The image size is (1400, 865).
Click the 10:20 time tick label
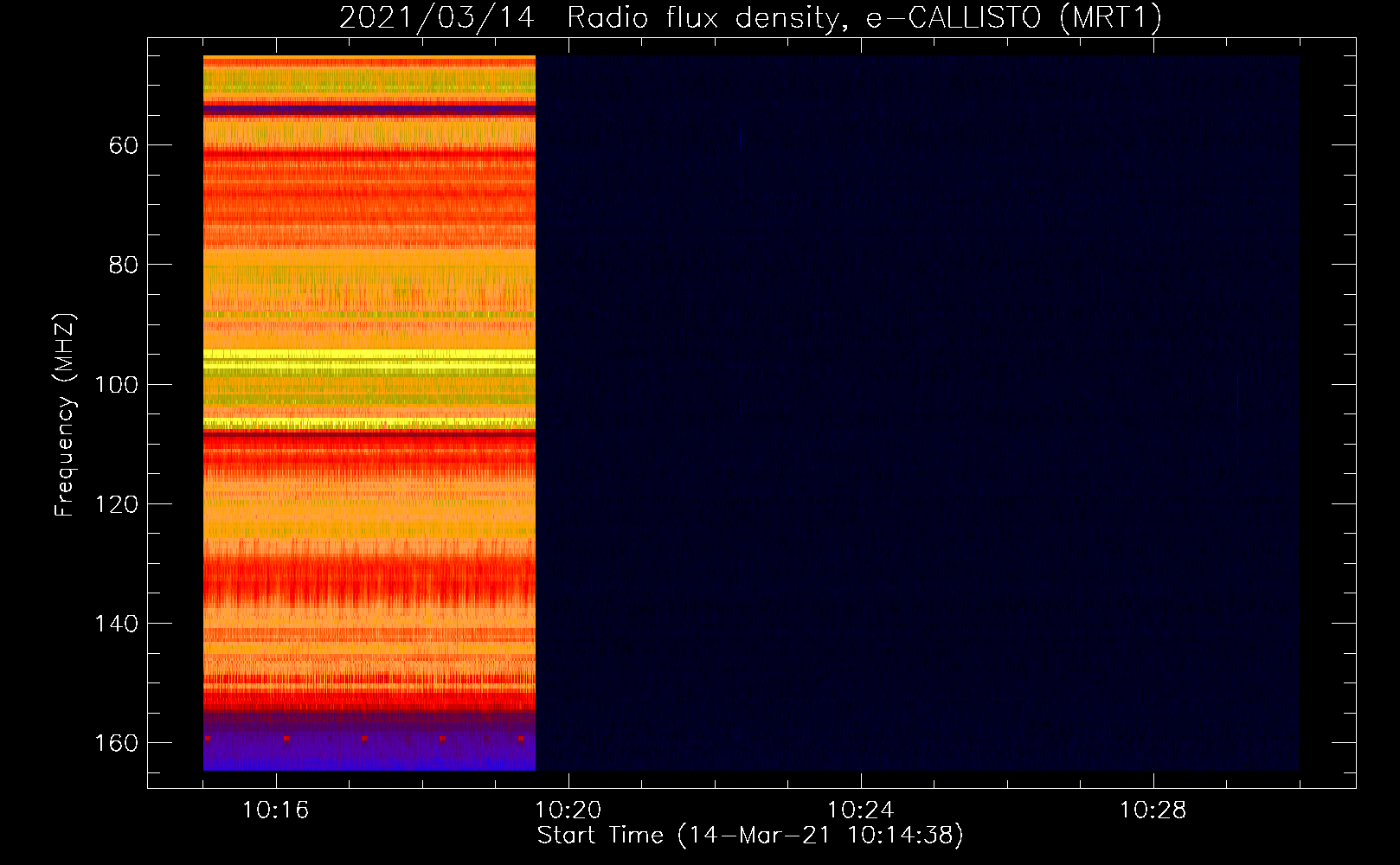pos(568,811)
